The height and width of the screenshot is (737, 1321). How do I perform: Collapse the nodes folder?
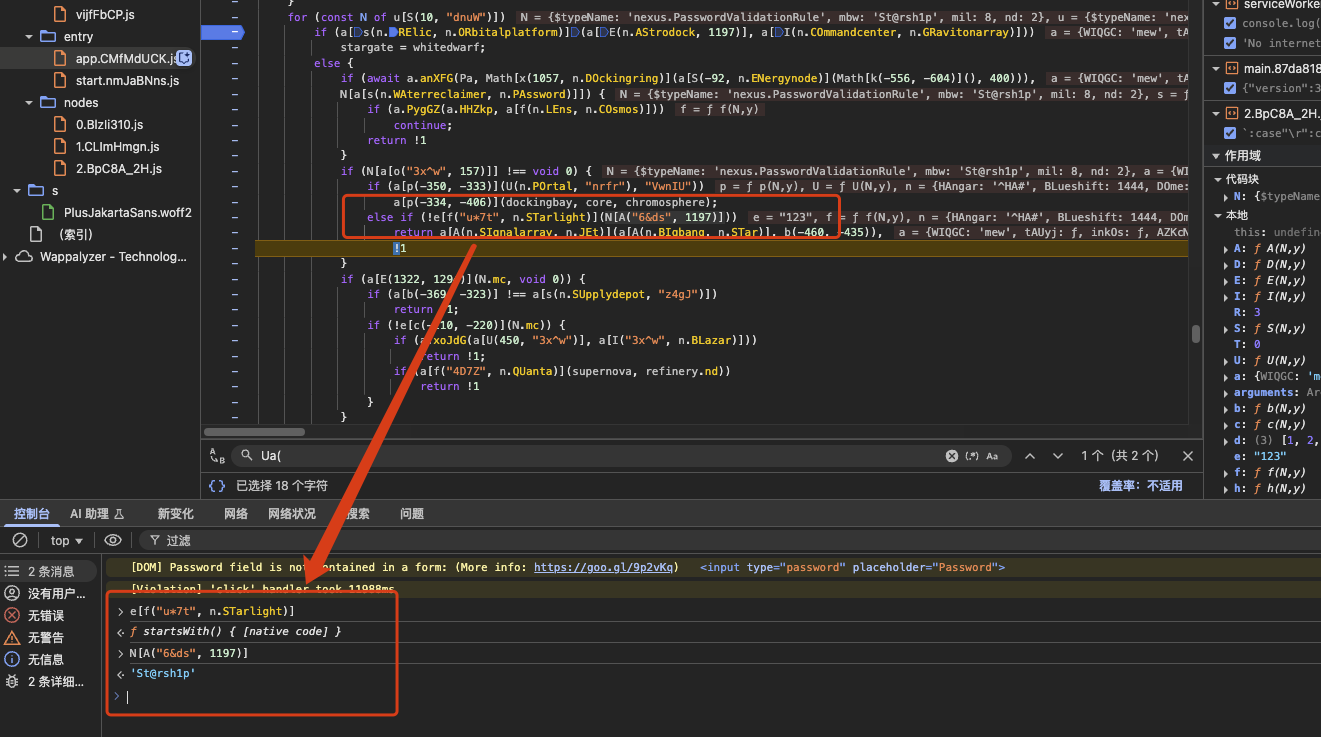click(x=29, y=103)
